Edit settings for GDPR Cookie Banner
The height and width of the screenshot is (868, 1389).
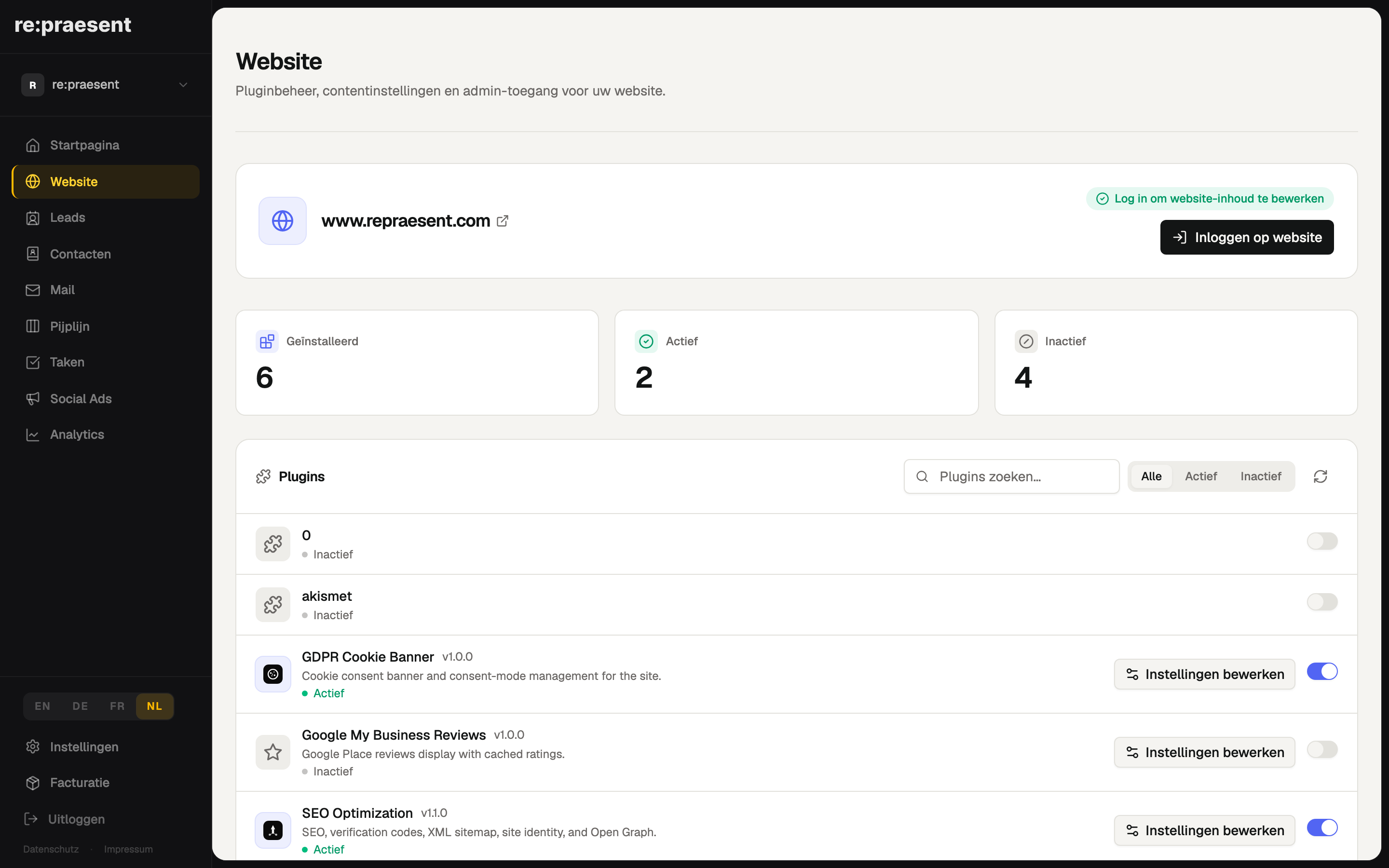pos(1204,674)
